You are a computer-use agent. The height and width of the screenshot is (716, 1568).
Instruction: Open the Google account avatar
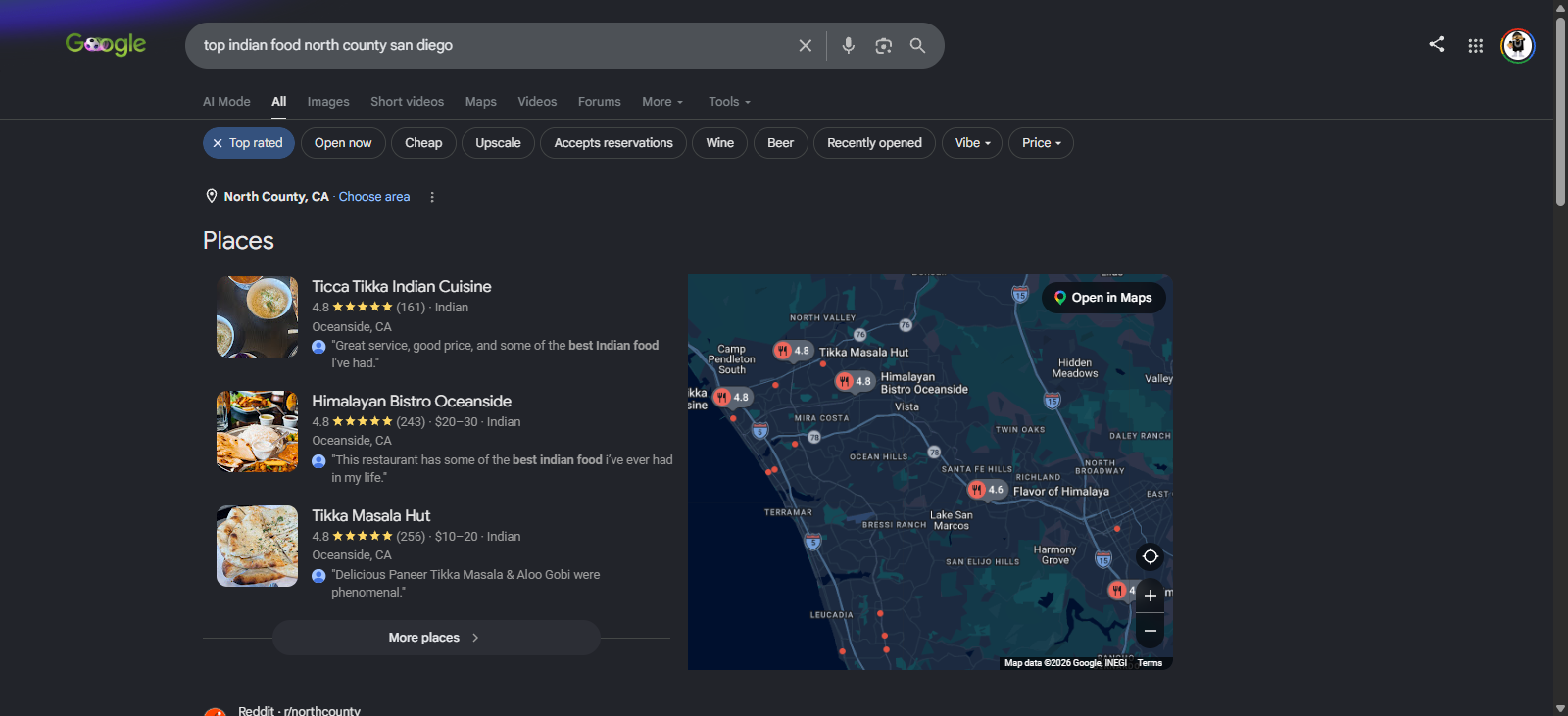pos(1518,45)
